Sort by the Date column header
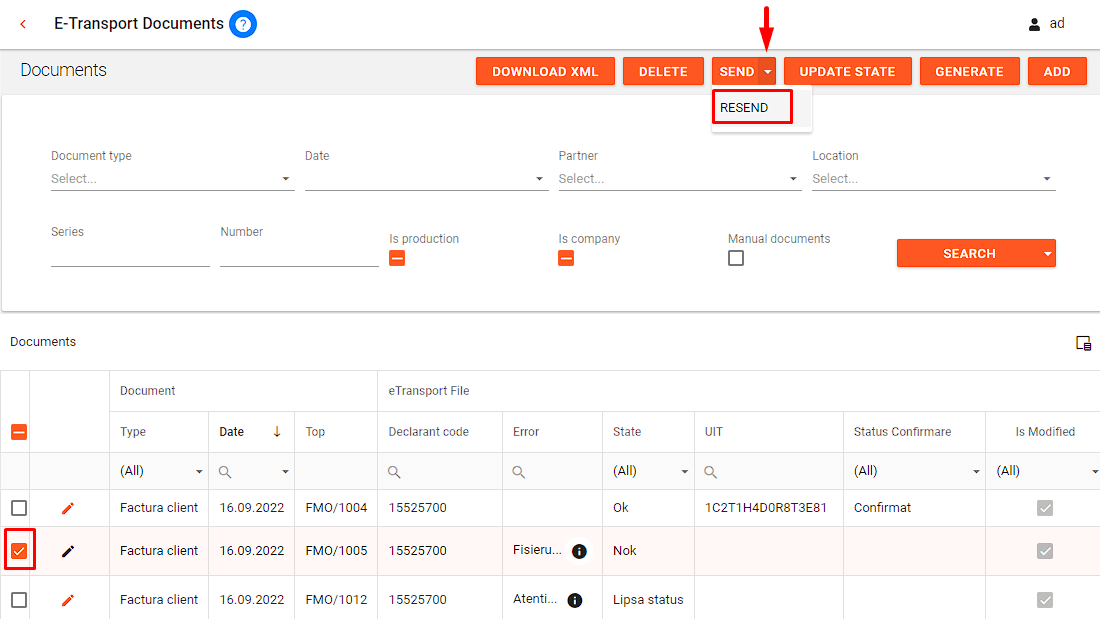This screenshot has height=619, width=1100. coord(232,432)
